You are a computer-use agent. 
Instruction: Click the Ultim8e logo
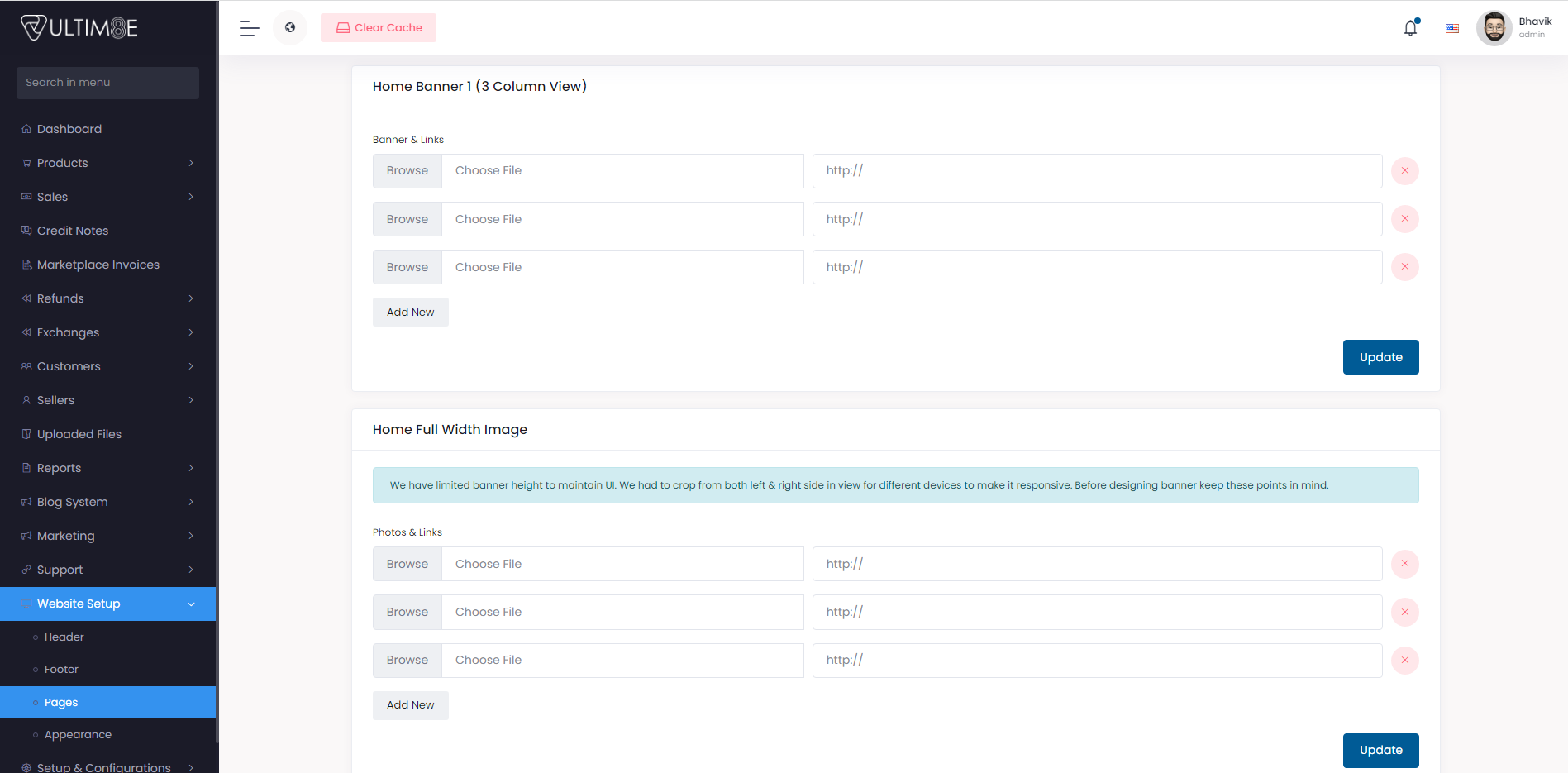click(x=79, y=26)
